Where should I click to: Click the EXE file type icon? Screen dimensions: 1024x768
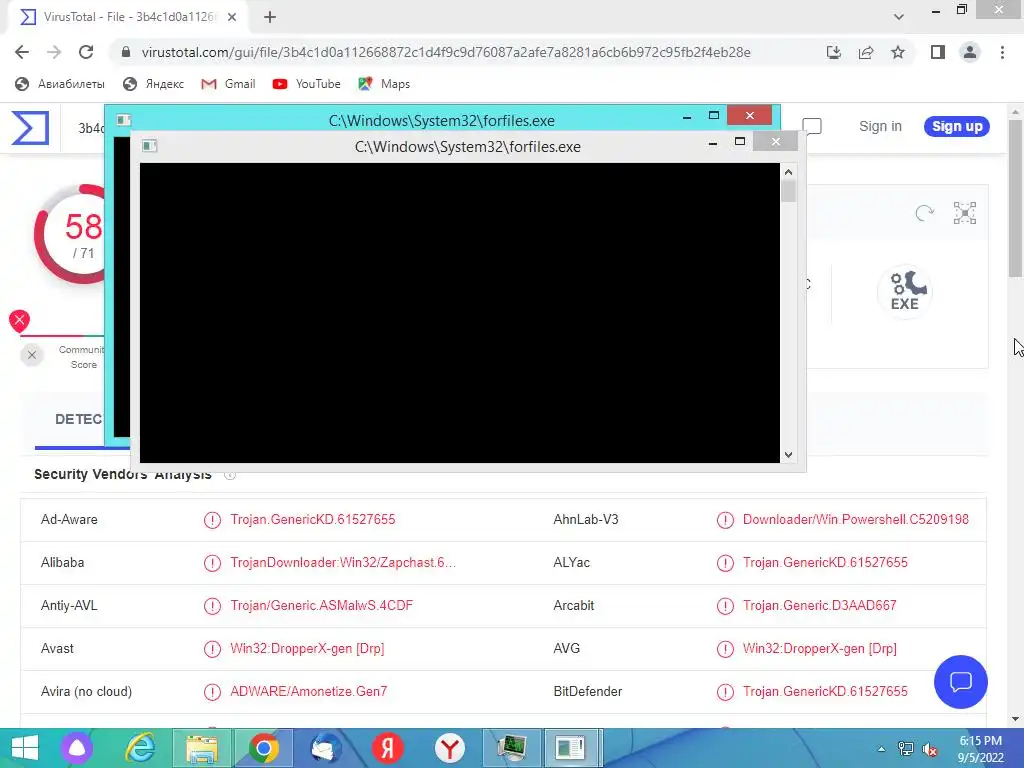coord(904,291)
